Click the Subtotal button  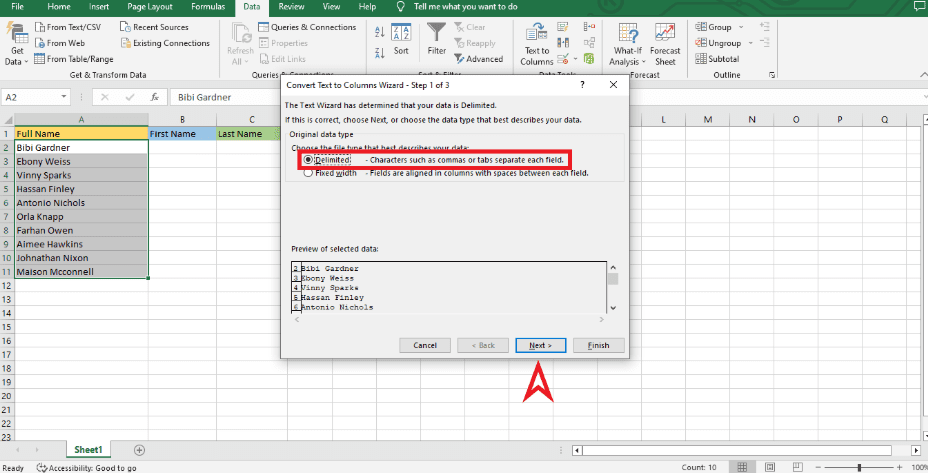(717, 59)
